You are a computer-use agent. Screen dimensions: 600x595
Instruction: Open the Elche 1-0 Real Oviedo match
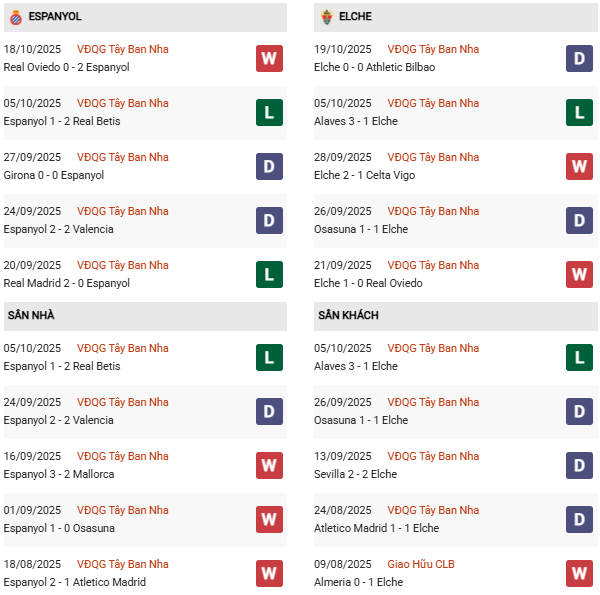[368, 283]
